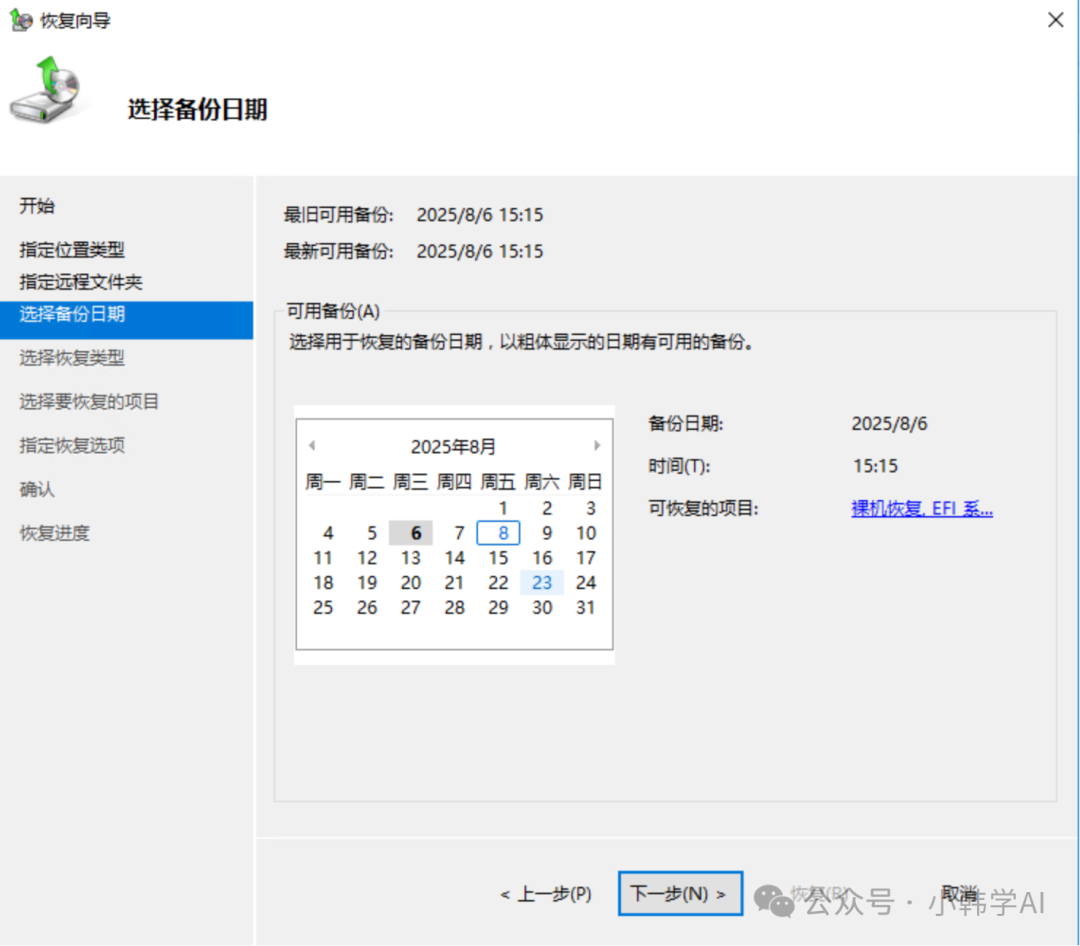Click the 下一步(N) button
1080x946 pixels.
[680, 894]
